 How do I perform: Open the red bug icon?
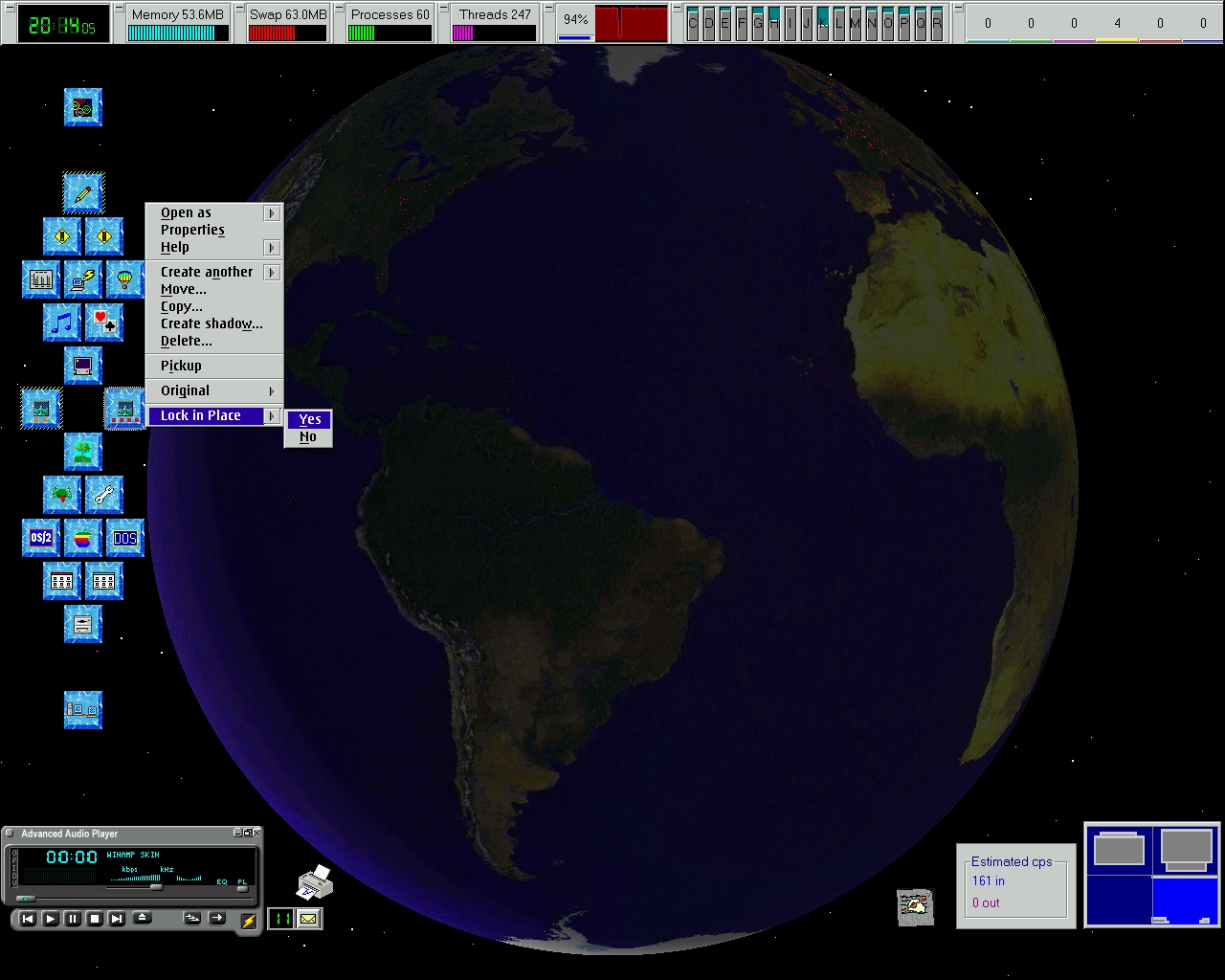coord(62,495)
